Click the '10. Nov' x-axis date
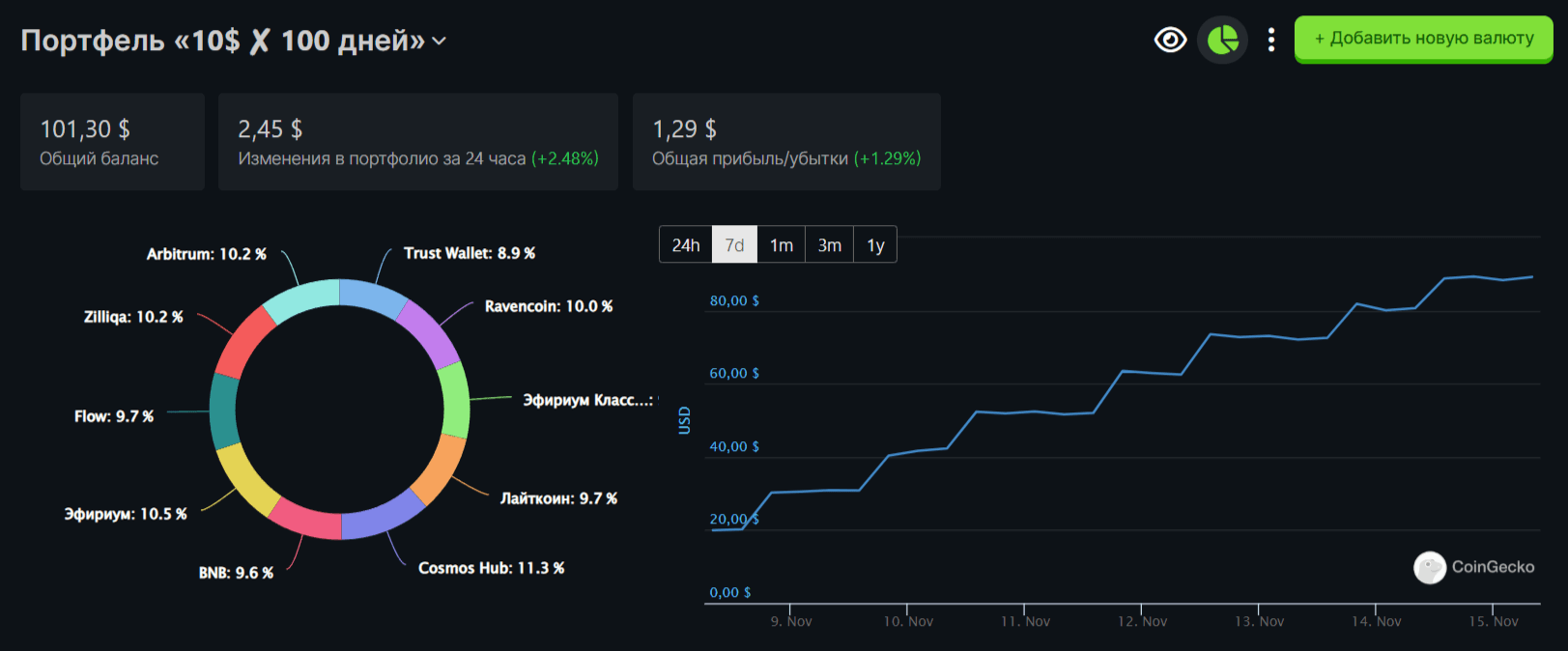This screenshot has height=651, width=1568. 908,621
